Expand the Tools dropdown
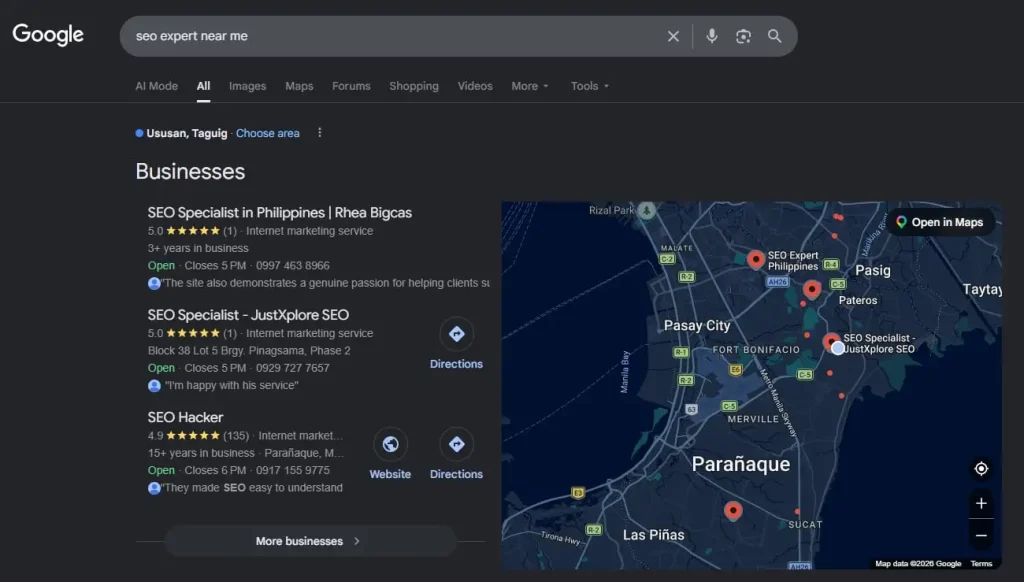This screenshot has height=582, width=1024. pyautogui.click(x=590, y=86)
